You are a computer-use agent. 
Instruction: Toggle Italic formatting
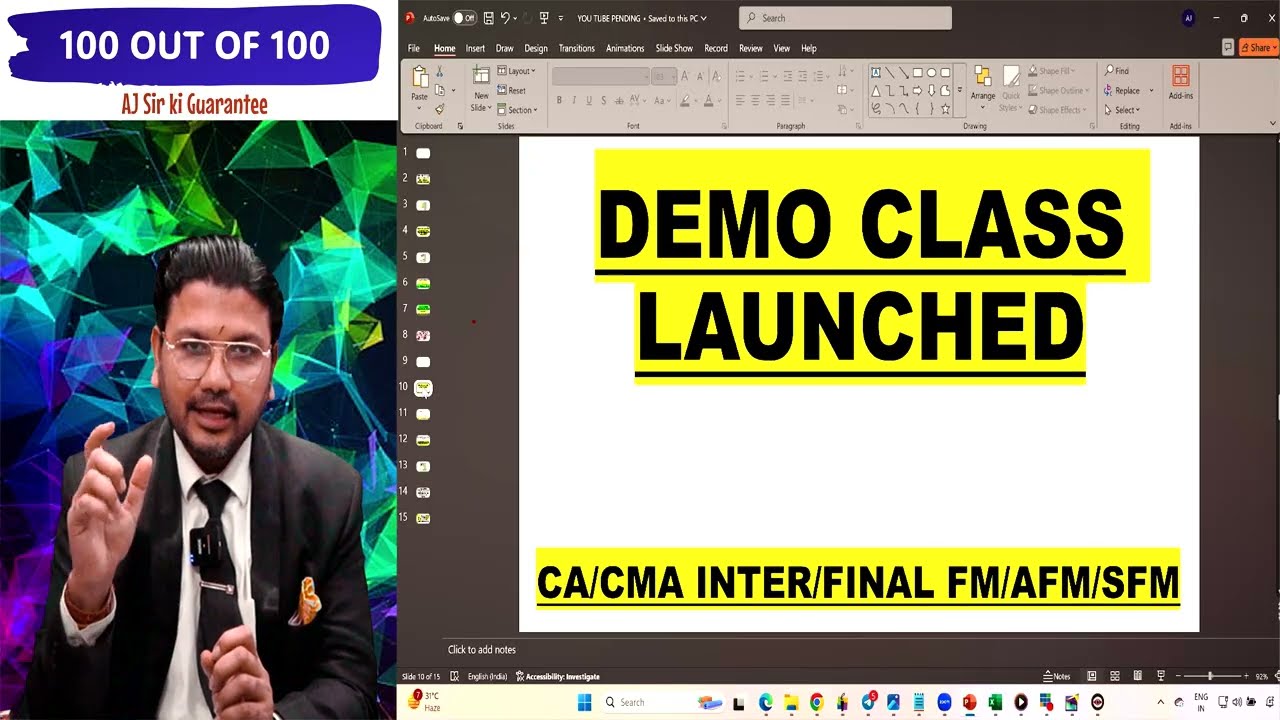click(x=574, y=100)
